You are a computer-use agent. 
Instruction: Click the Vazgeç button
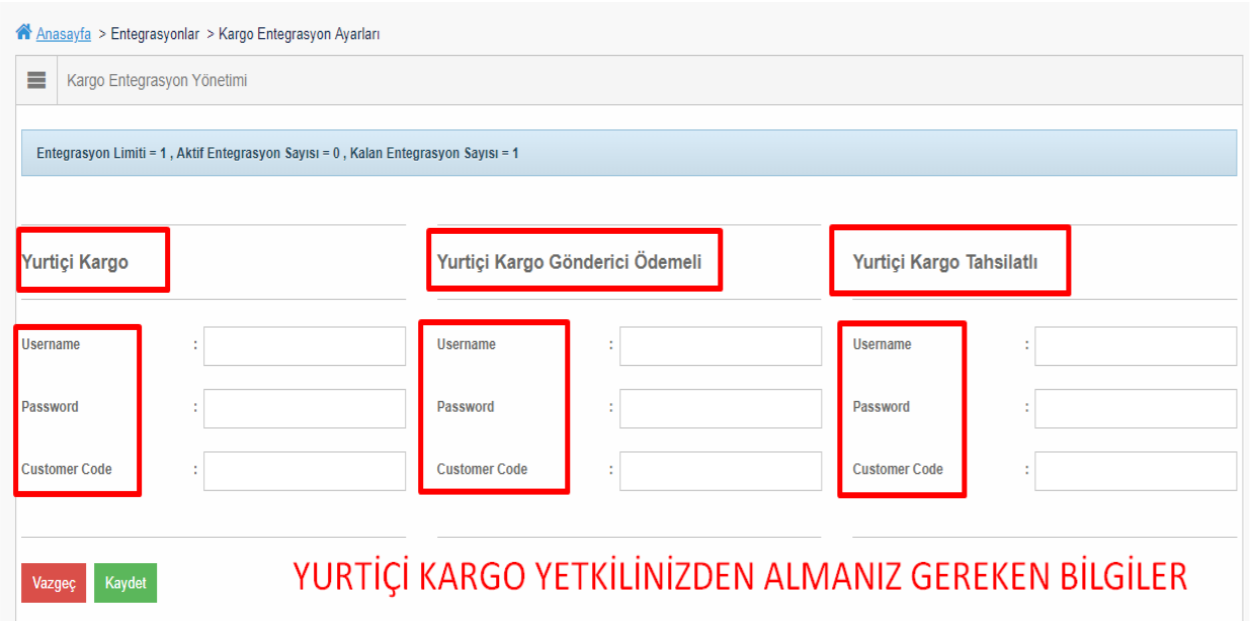(x=54, y=584)
